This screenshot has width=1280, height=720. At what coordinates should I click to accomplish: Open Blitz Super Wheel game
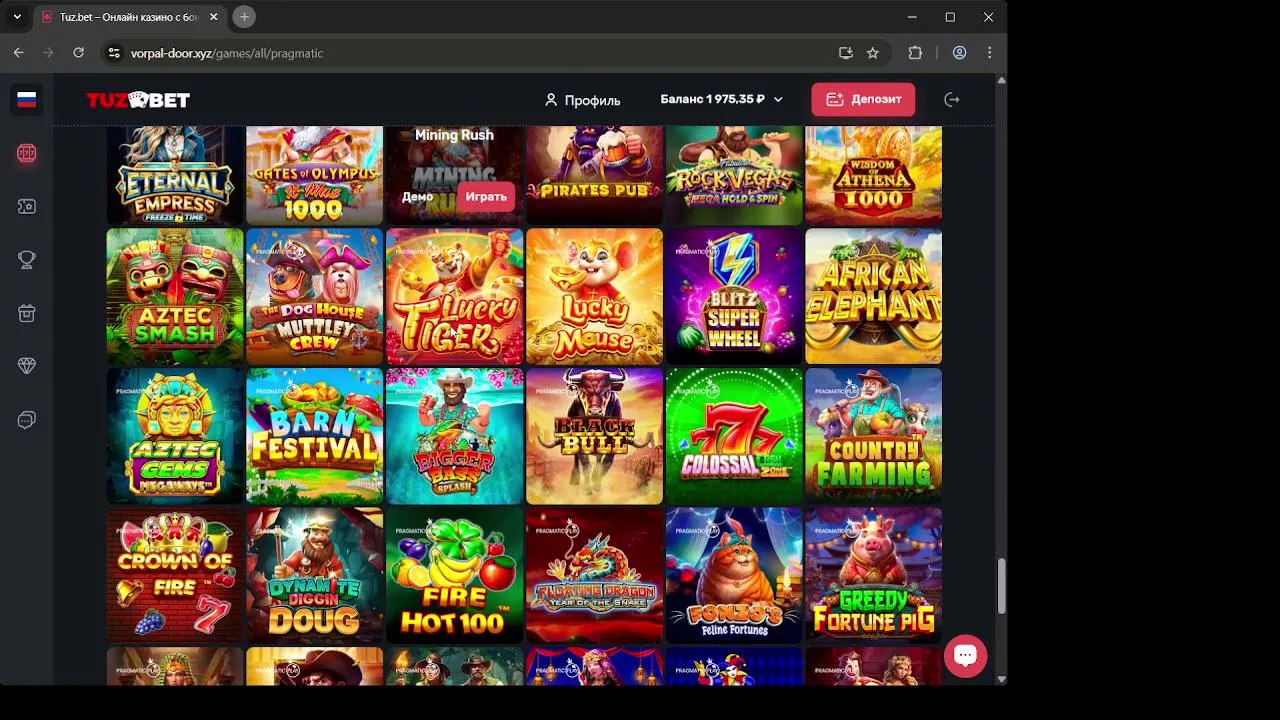pyautogui.click(x=734, y=296)
